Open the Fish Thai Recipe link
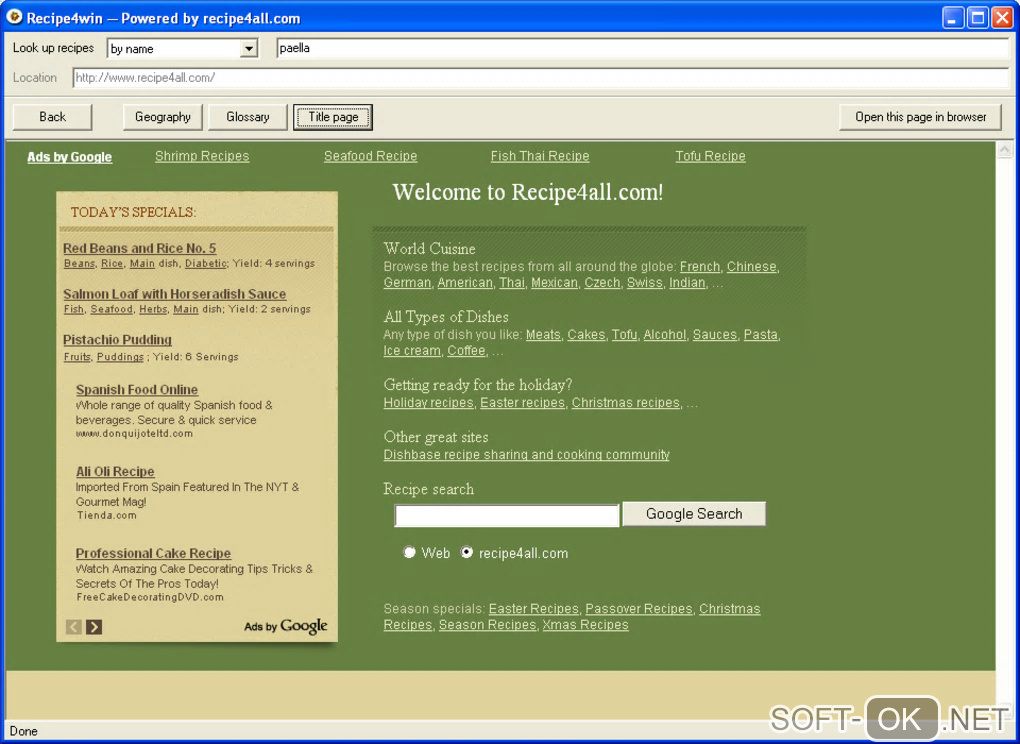 point(540,156)
